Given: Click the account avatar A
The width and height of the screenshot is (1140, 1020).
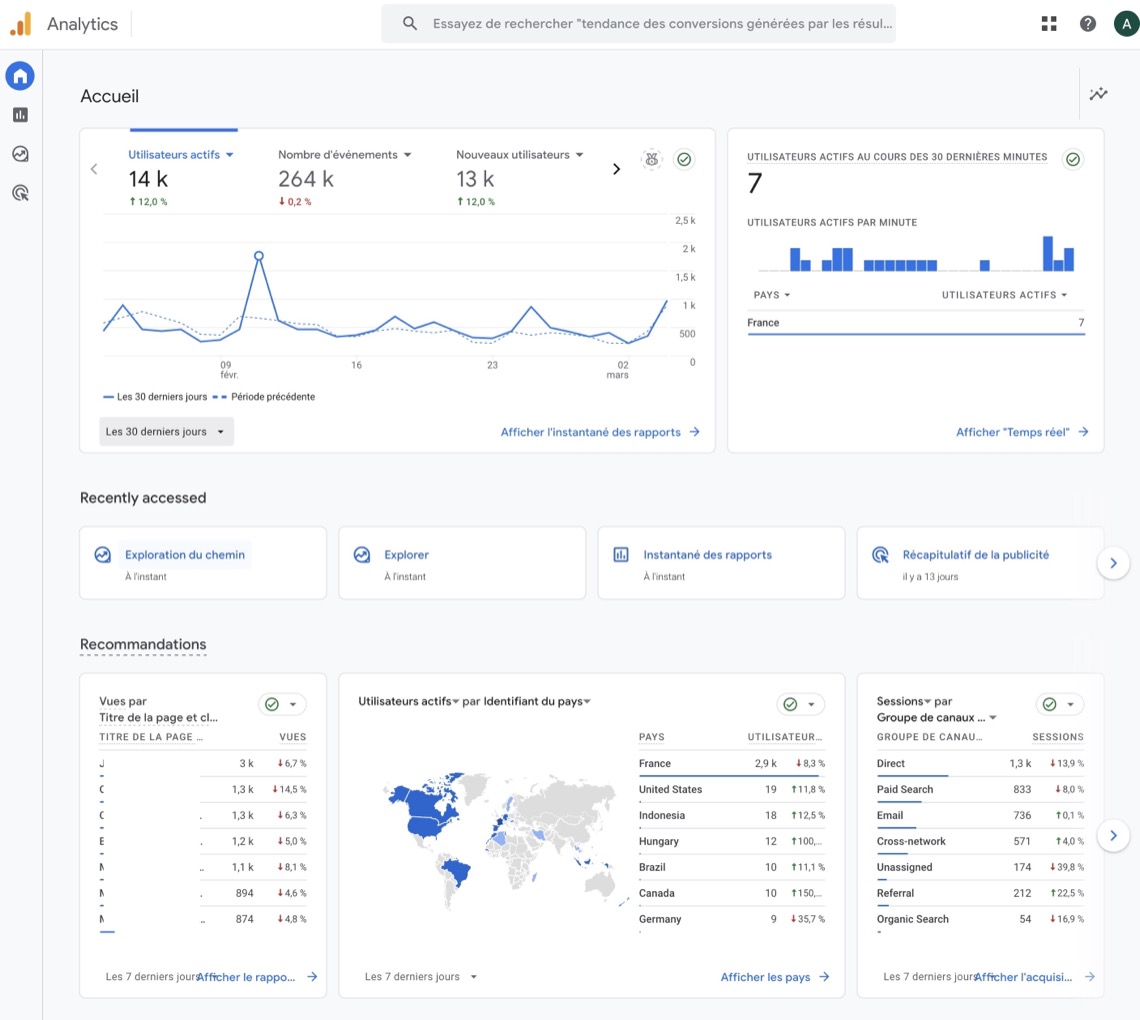Looking at the screenshot, I should (x=1126, y=23).
